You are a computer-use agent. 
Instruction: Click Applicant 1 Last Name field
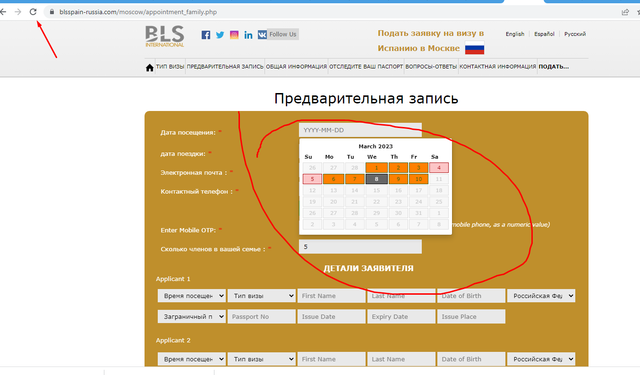pos(401,296)
